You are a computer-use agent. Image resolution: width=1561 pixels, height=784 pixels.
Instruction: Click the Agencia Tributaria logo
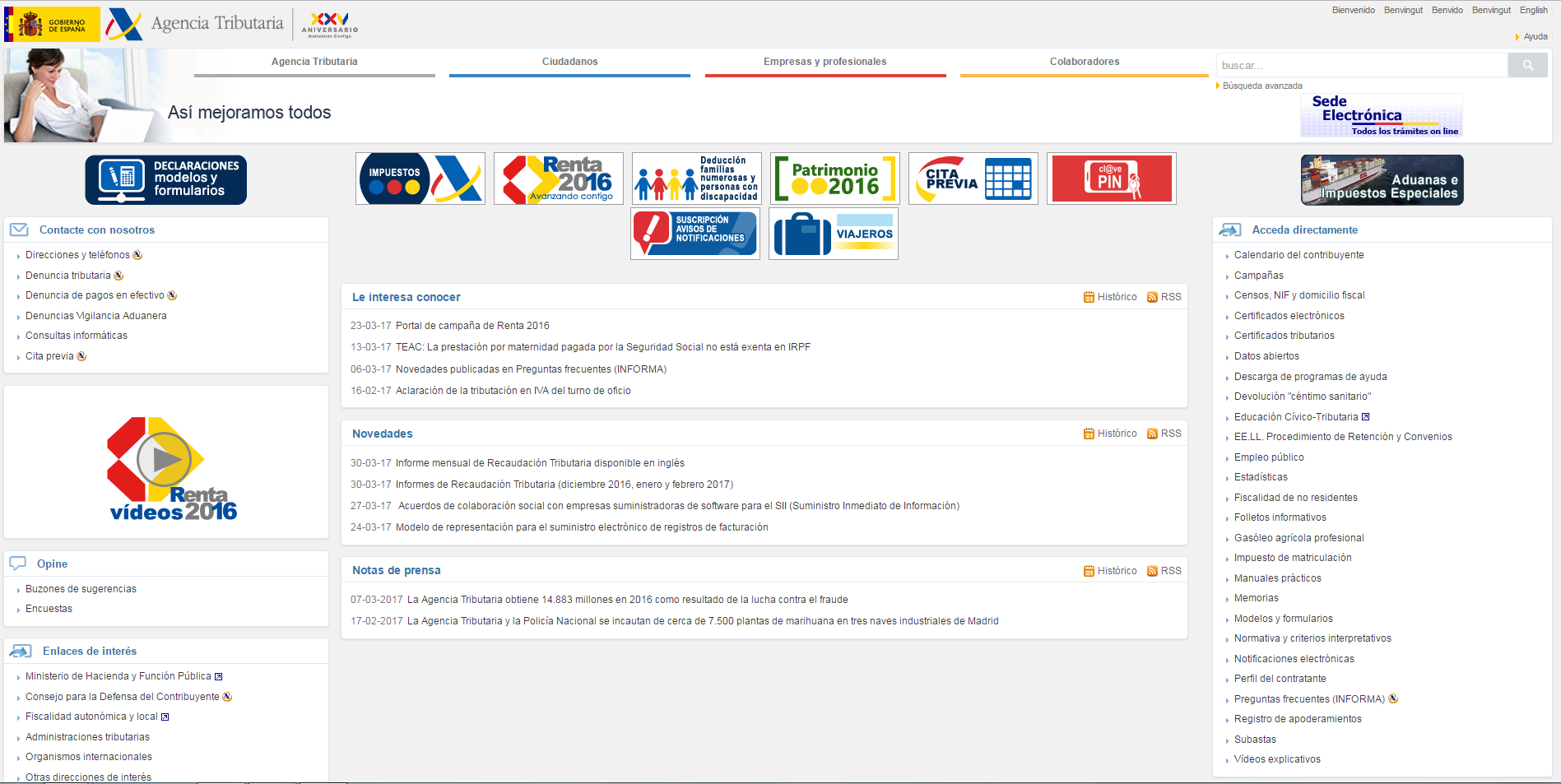pos(194,25)
